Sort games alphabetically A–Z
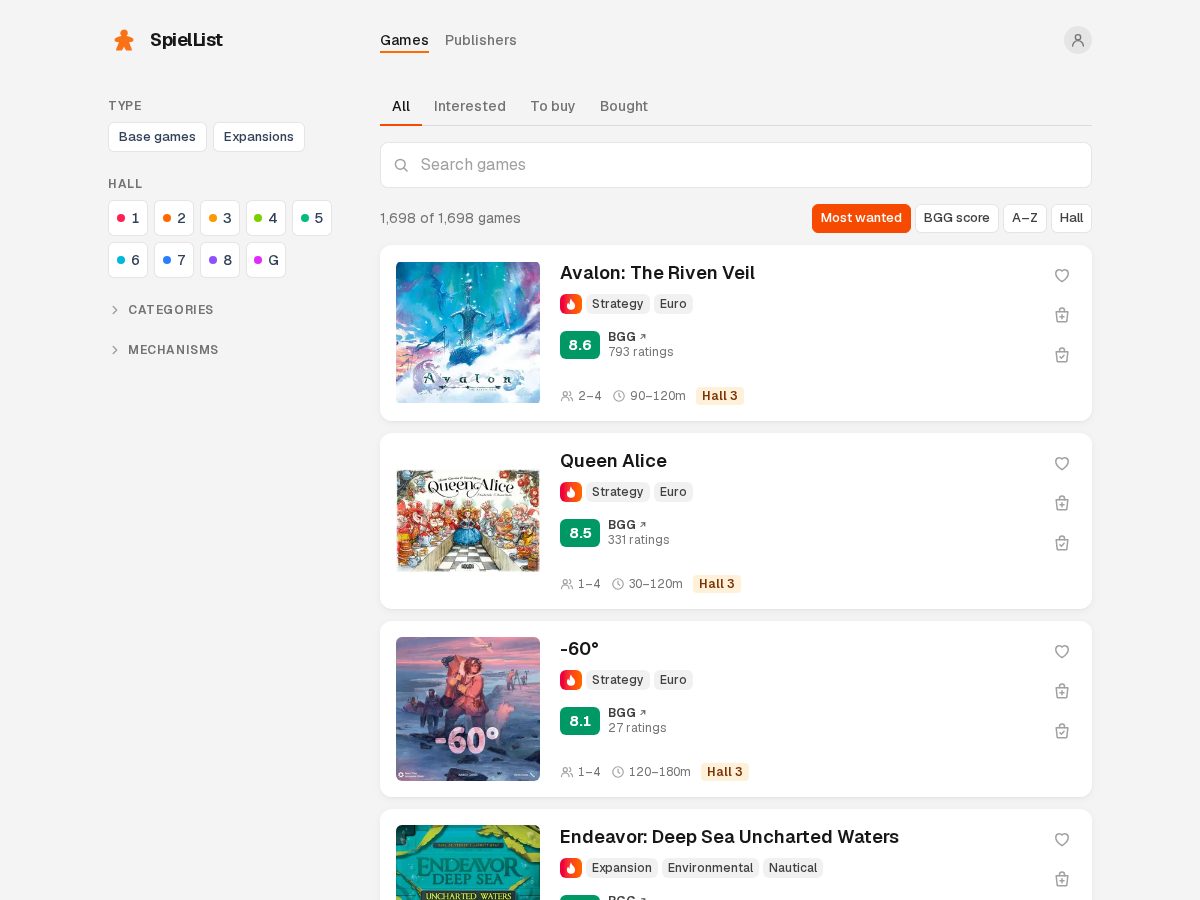 click(x=1025, y=218)
